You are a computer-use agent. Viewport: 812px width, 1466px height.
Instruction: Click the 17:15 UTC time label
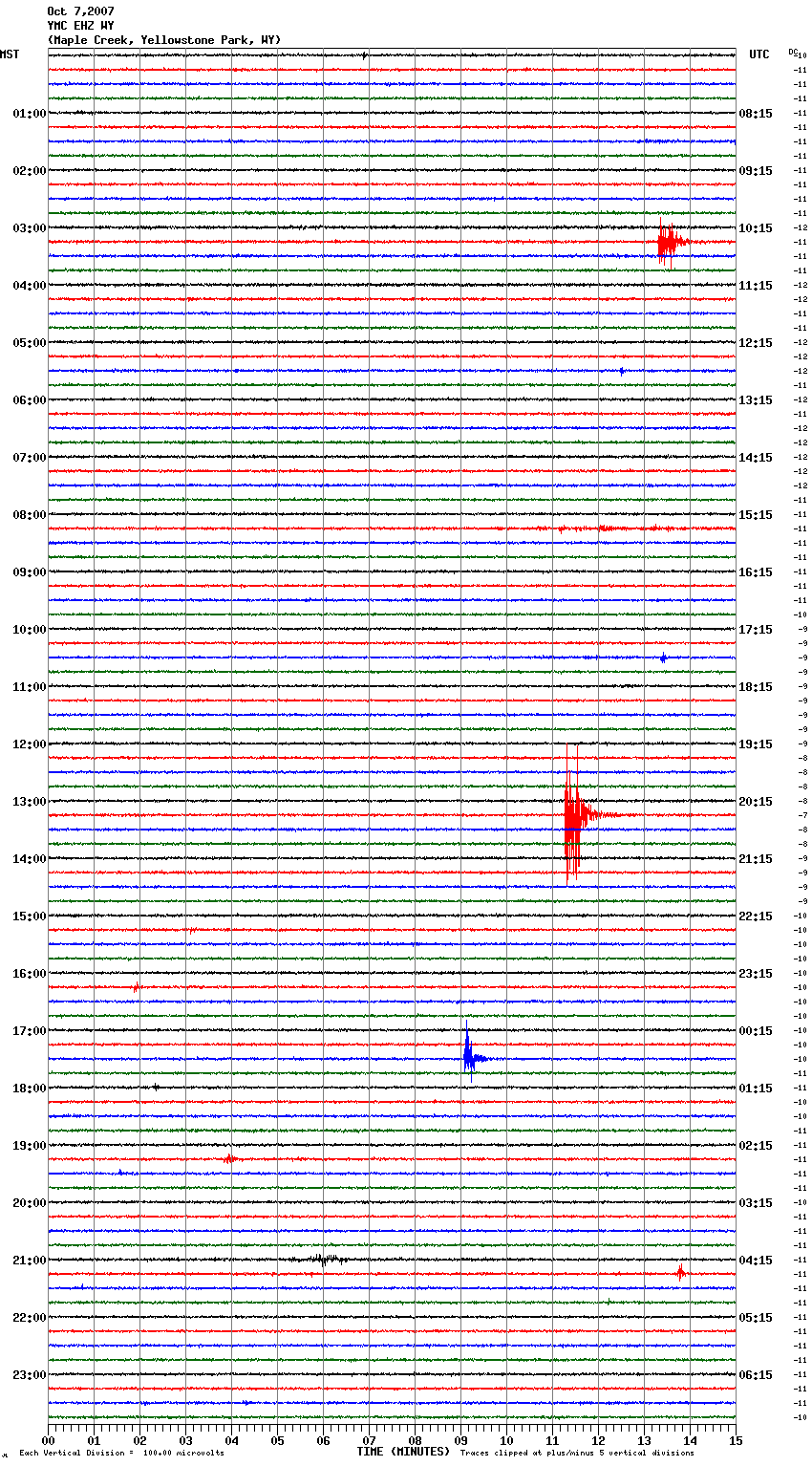(x=756, y=630)
